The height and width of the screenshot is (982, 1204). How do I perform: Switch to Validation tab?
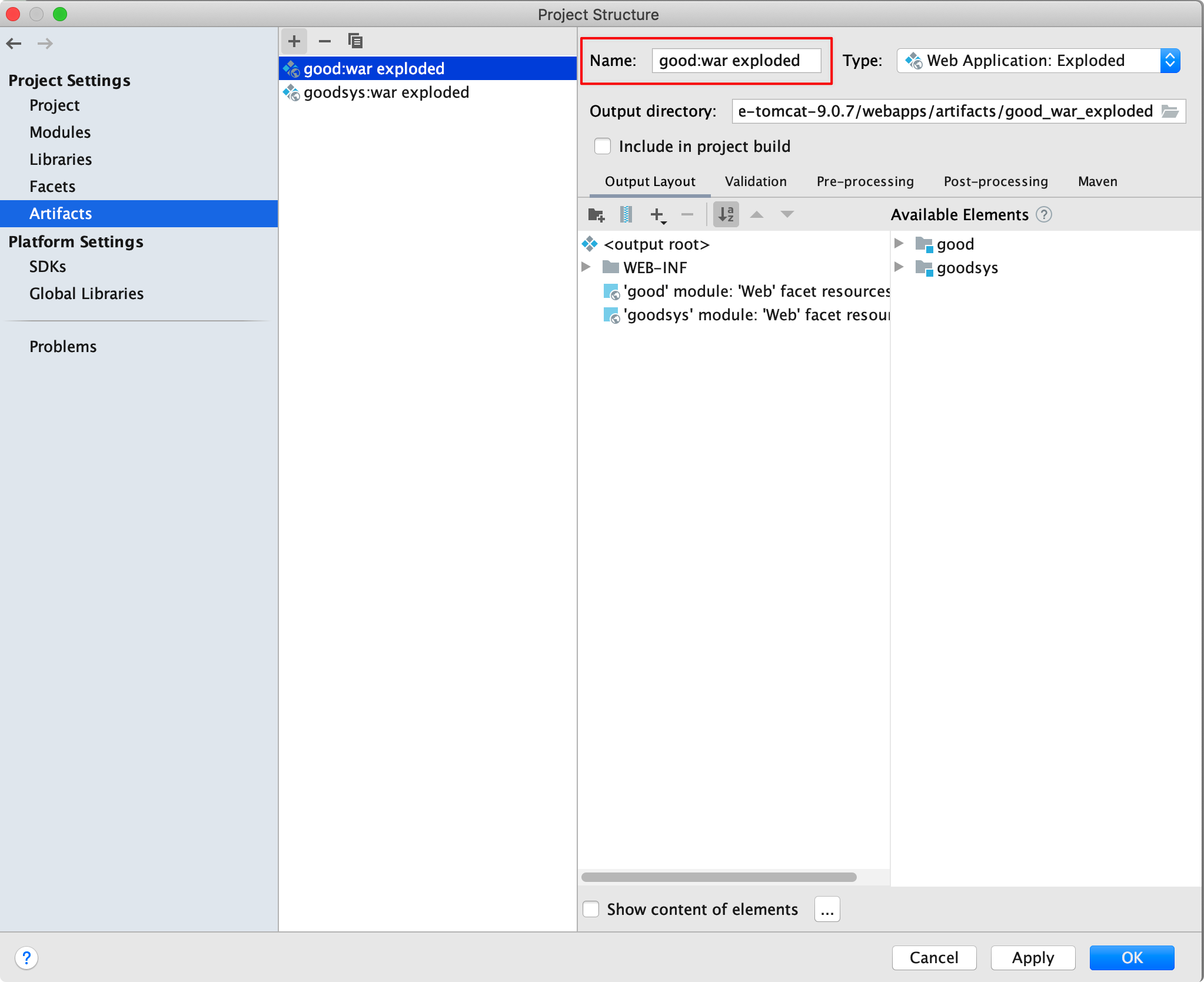pos(756,182)
